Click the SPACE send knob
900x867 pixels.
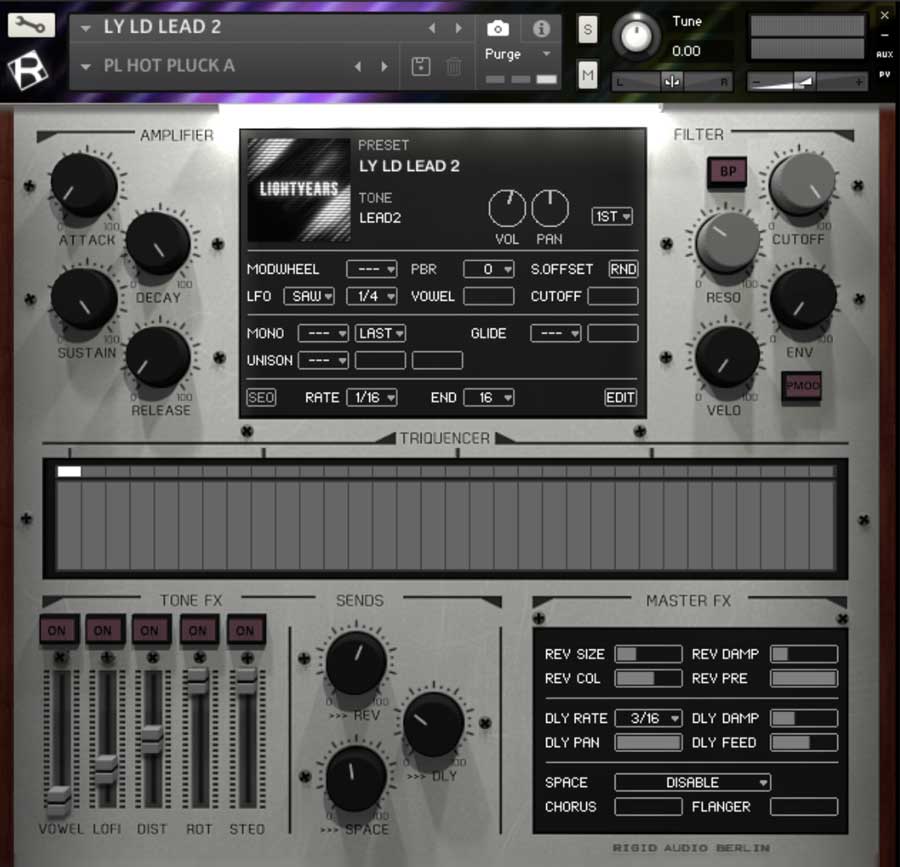point(356,779)
